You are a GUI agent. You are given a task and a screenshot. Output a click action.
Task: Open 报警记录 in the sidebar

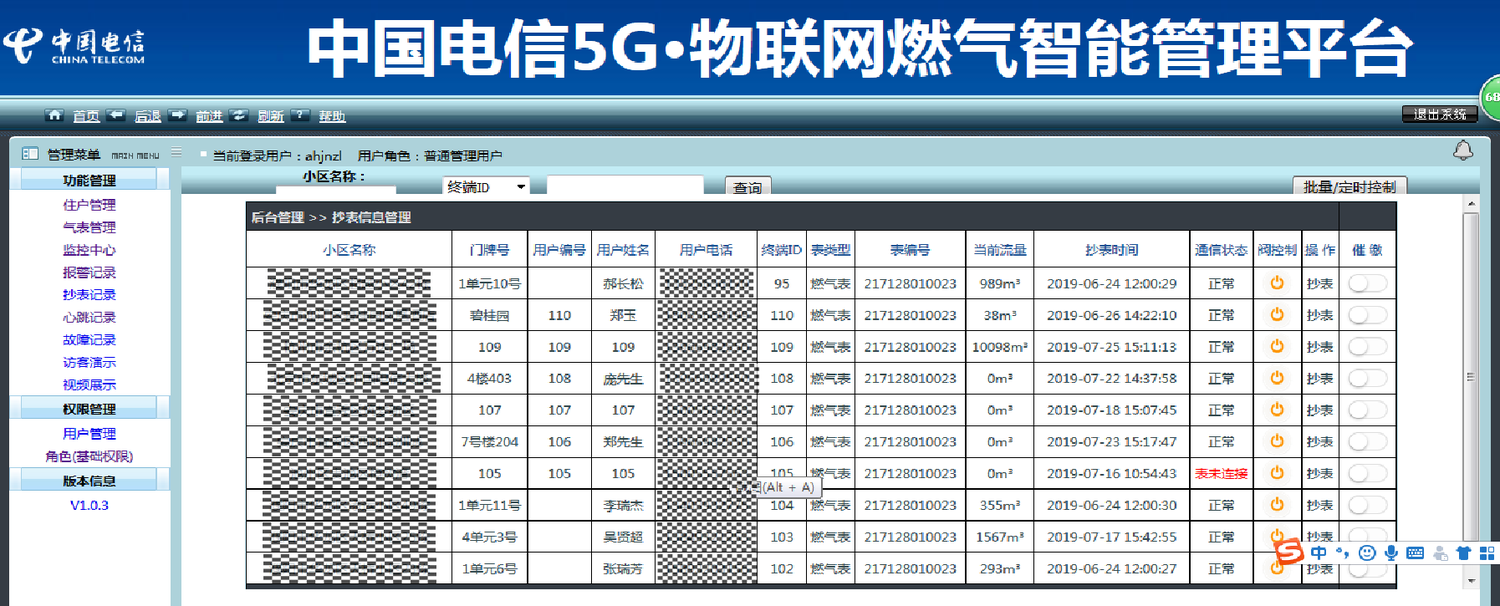pos(89,272)
